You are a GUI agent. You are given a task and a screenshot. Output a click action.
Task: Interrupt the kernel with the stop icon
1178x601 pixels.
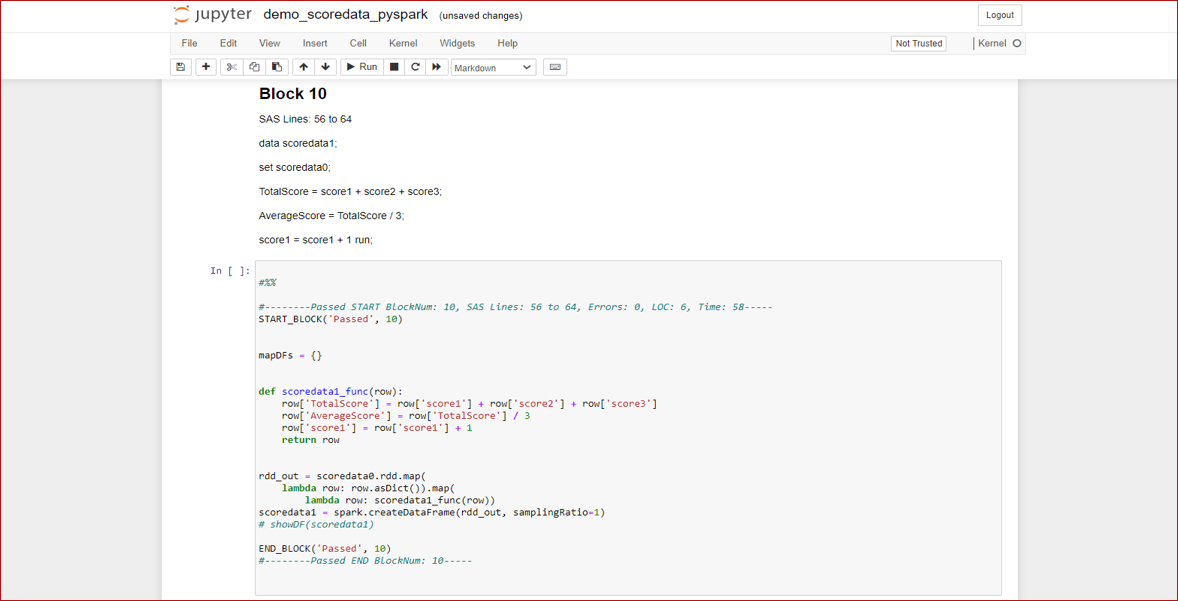(394, 67)
